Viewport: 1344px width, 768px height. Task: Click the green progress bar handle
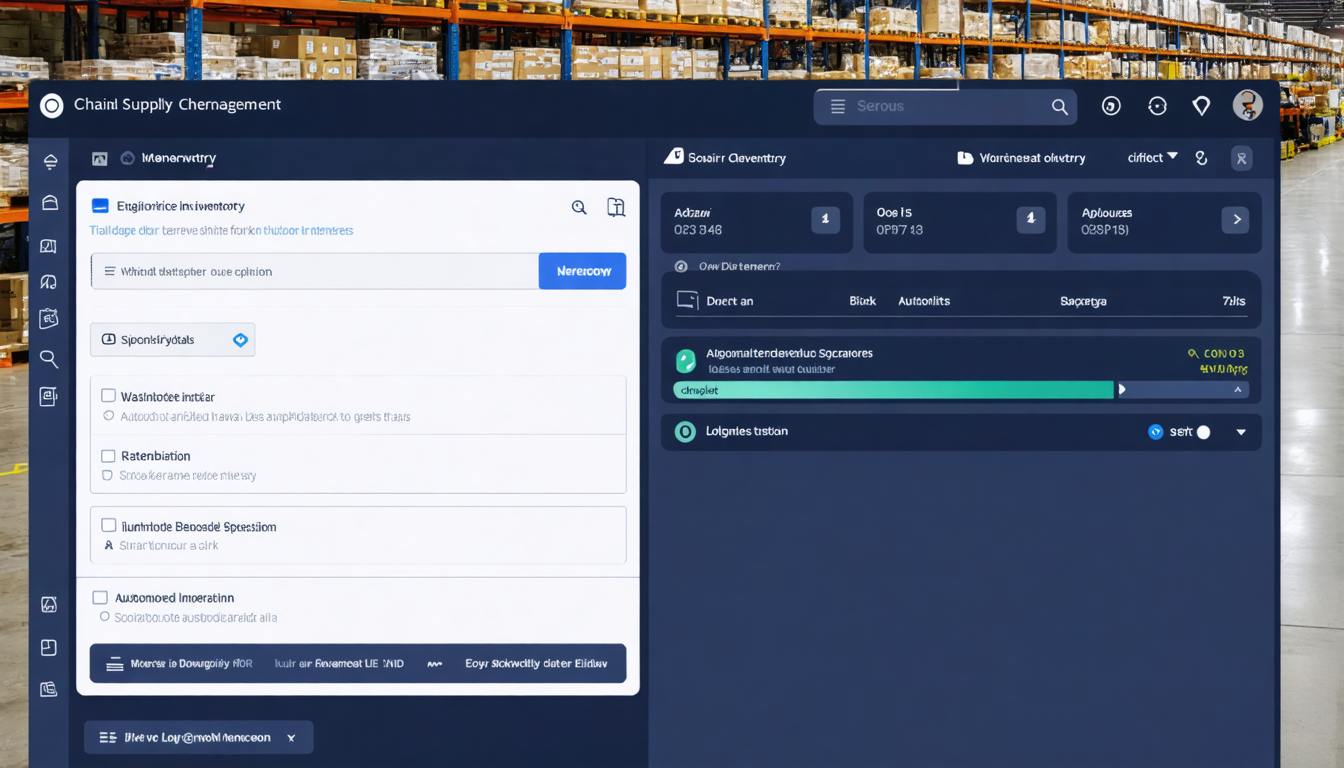(1121, 390)
